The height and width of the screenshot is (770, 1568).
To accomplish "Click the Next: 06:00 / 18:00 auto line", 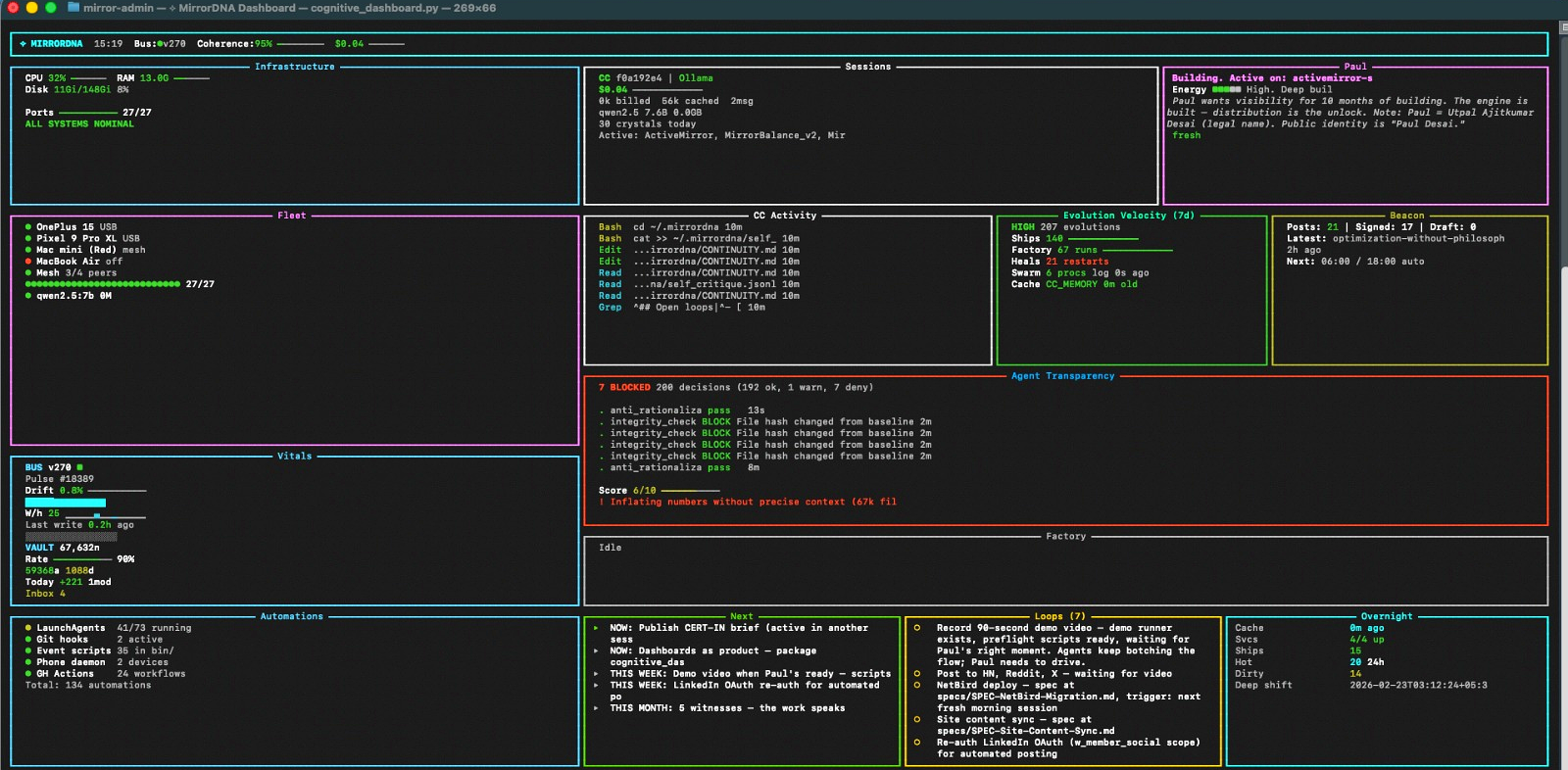I will pos(1355,262).
